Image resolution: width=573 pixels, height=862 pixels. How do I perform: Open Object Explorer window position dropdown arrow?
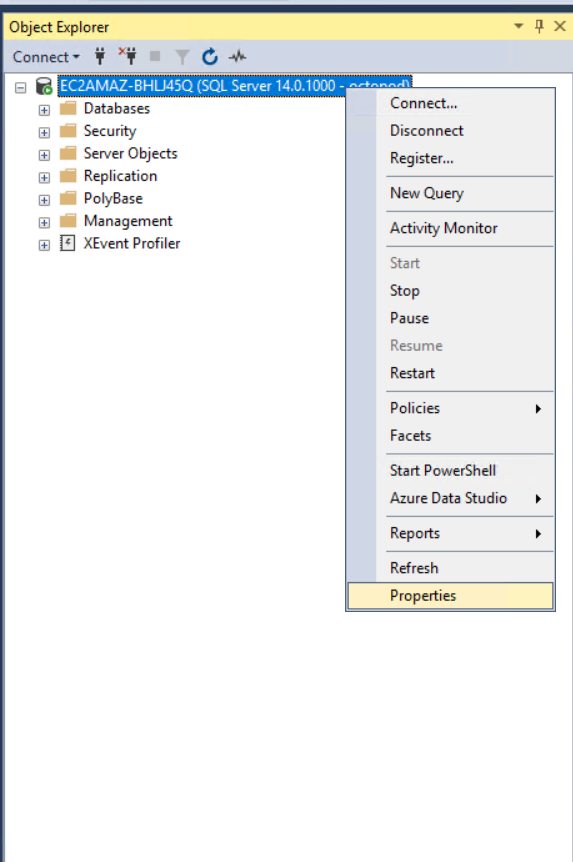click(518, 26)
